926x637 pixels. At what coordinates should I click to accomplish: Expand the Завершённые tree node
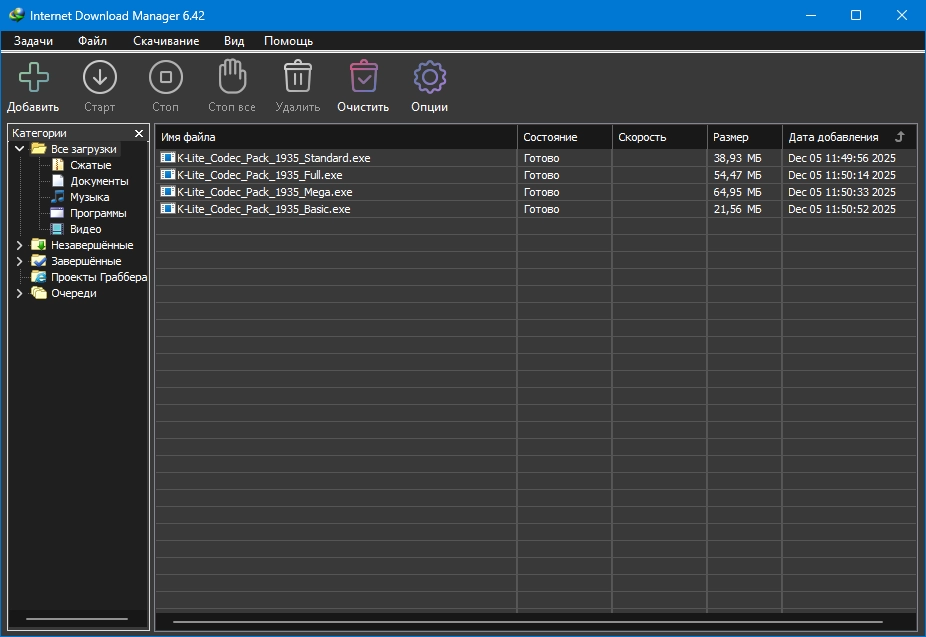[19, 261]
